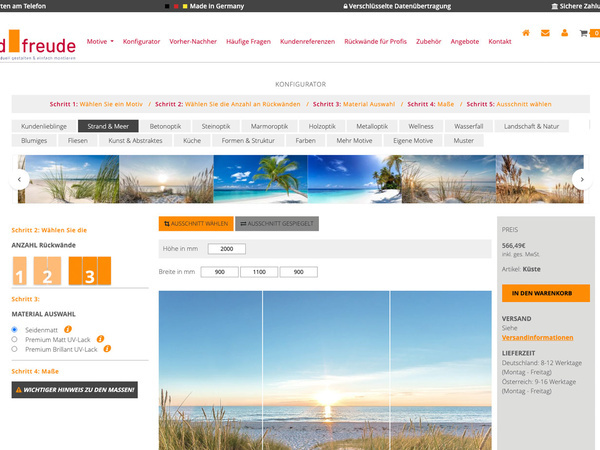This screenshot has height=450, width=600.
Task: Select Holzoptik category tab
Action: 322,126
